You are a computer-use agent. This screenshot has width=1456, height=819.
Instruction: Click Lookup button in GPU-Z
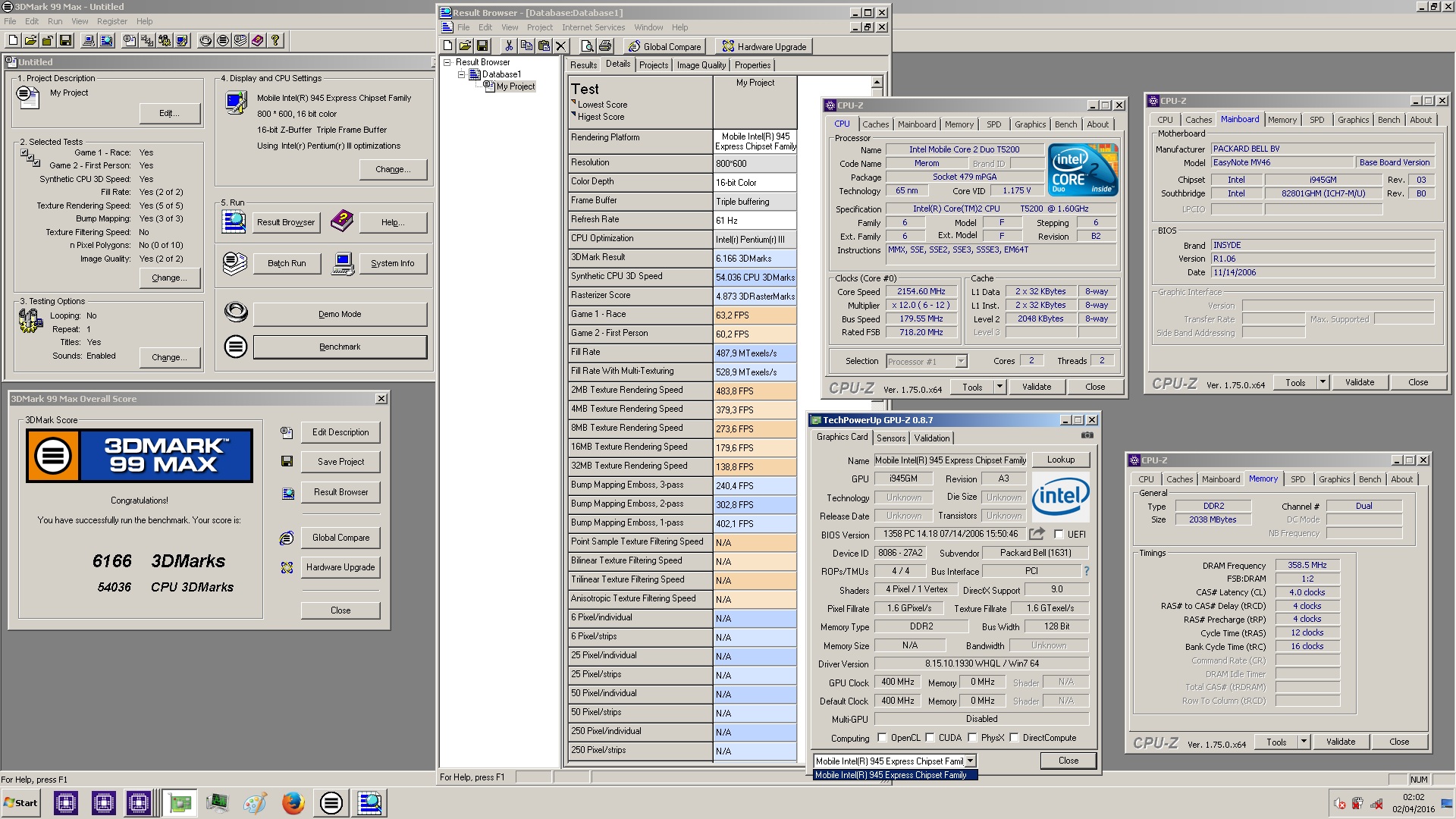tap(1061, 460)
